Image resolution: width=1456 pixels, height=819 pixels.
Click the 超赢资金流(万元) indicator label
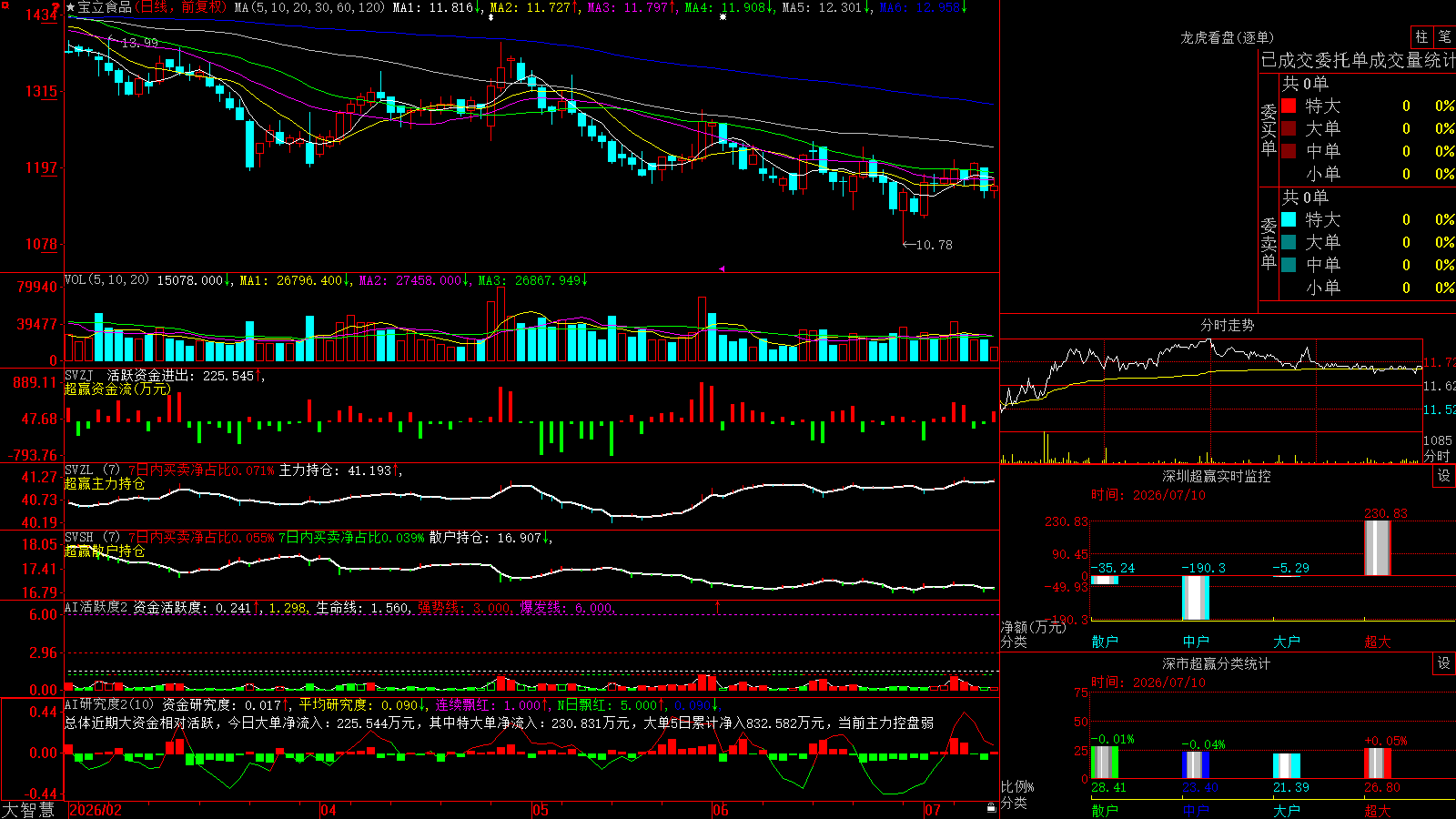(117, 389)
